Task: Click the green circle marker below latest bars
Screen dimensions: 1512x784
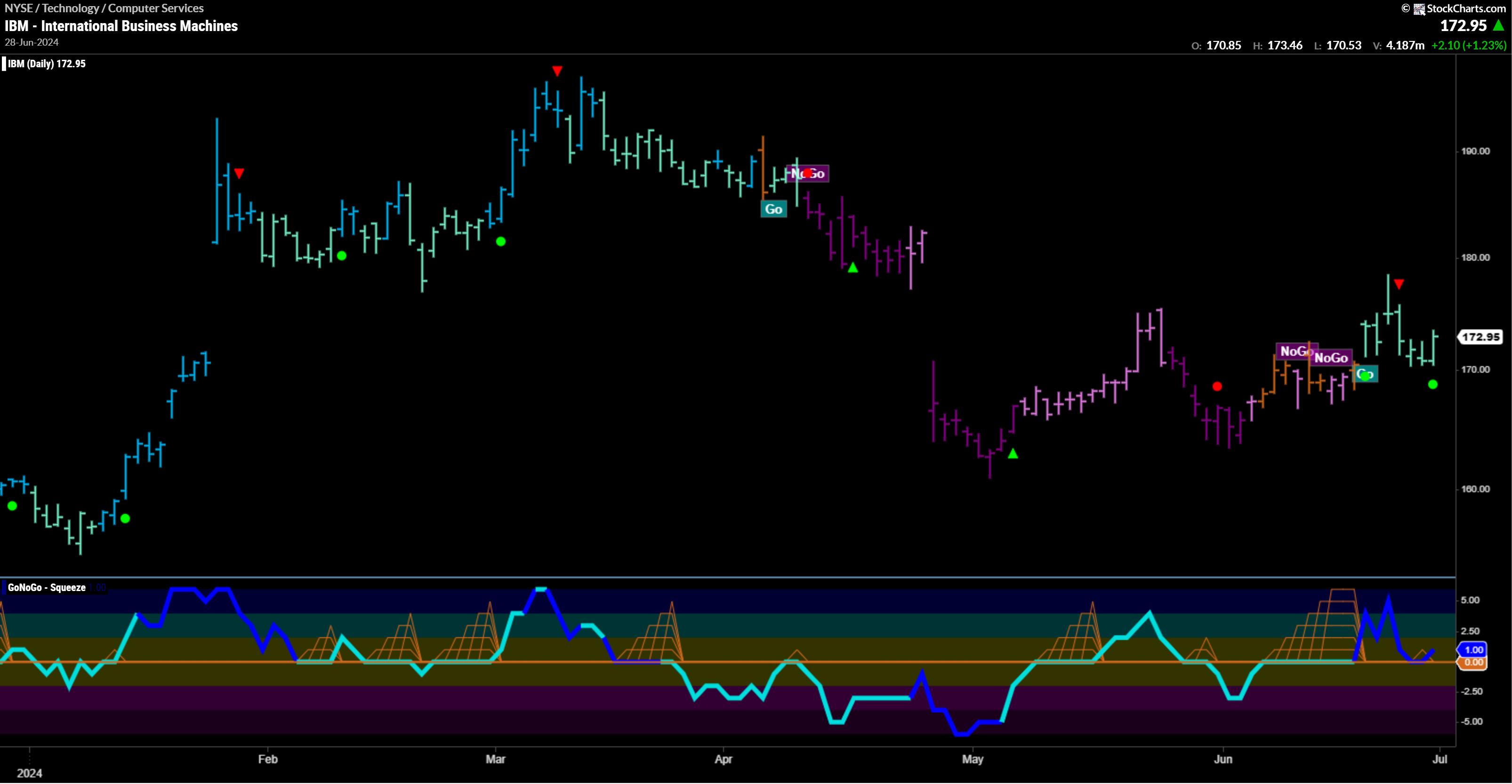Action: (x=1433, y=384)
